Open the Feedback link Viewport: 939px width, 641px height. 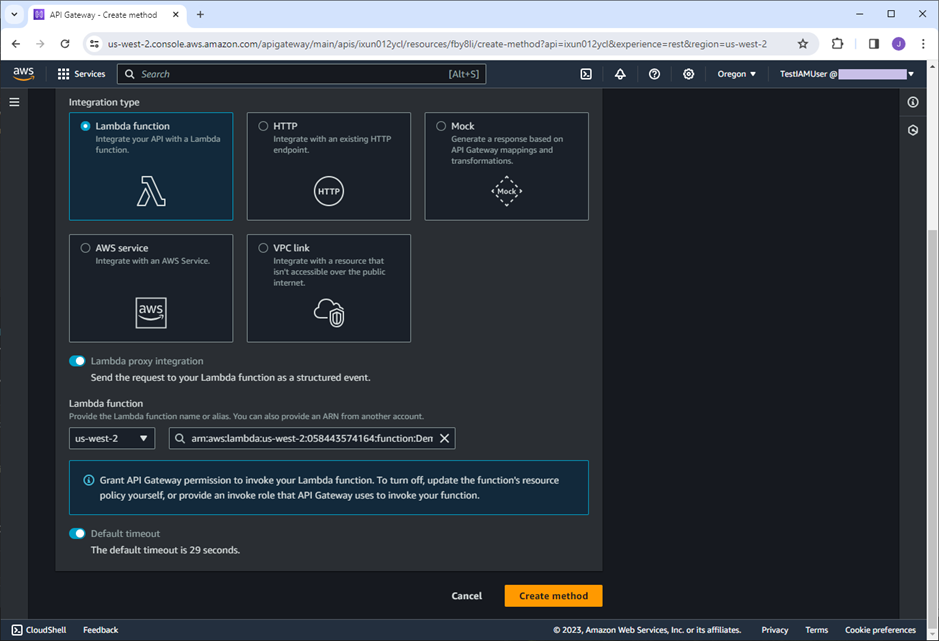101,630
